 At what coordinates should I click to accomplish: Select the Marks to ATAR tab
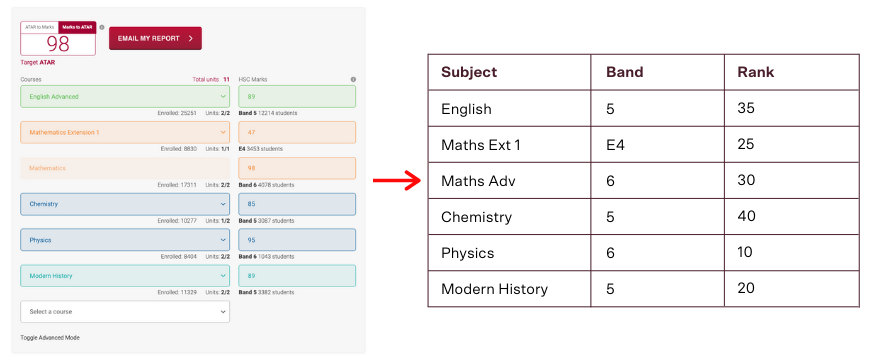coord(77,27)
